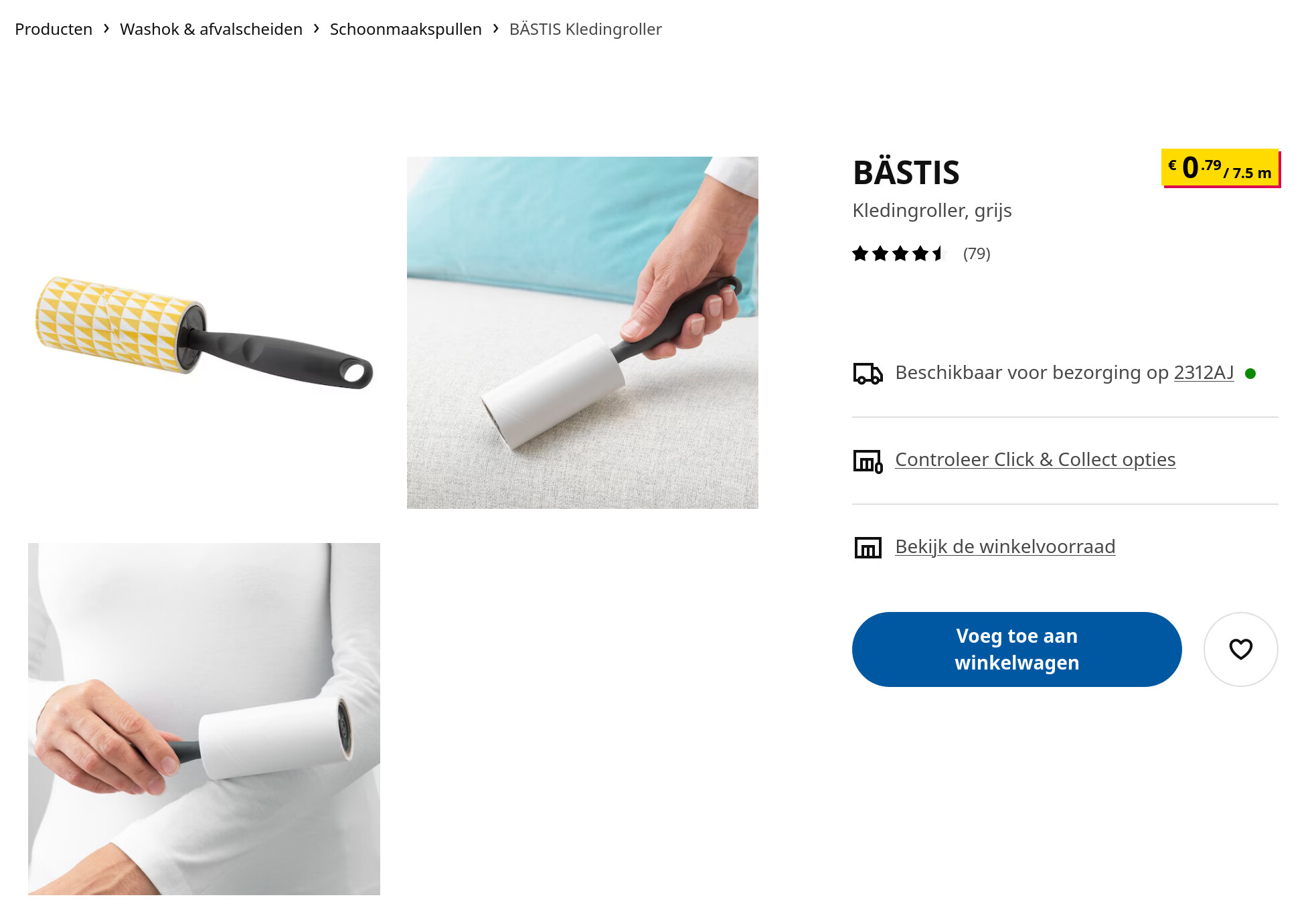Open image of roller on sofa
The image size is (1316, 924).
[582, 333]
